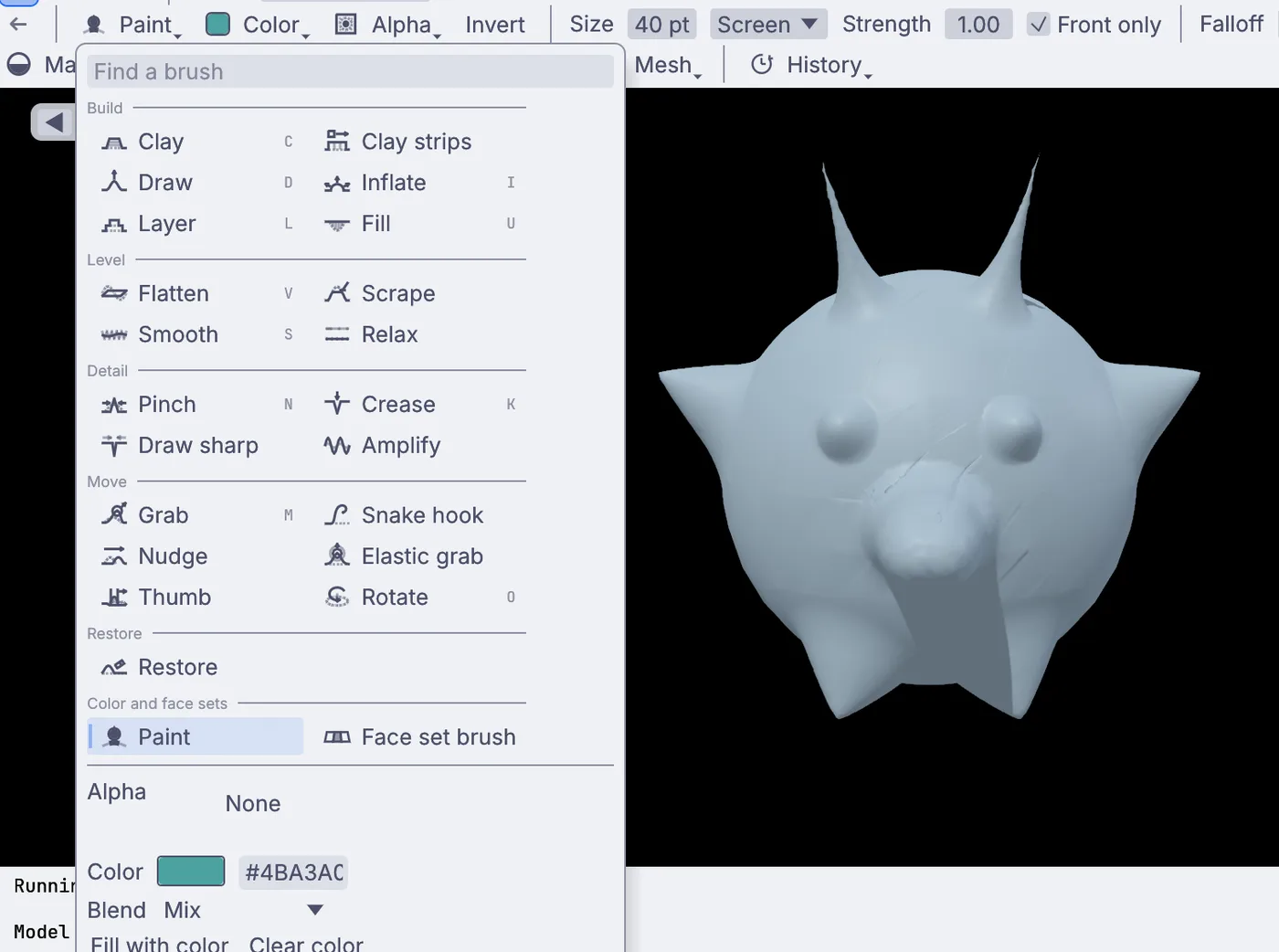Select the Relax brush

click(418, 334)
